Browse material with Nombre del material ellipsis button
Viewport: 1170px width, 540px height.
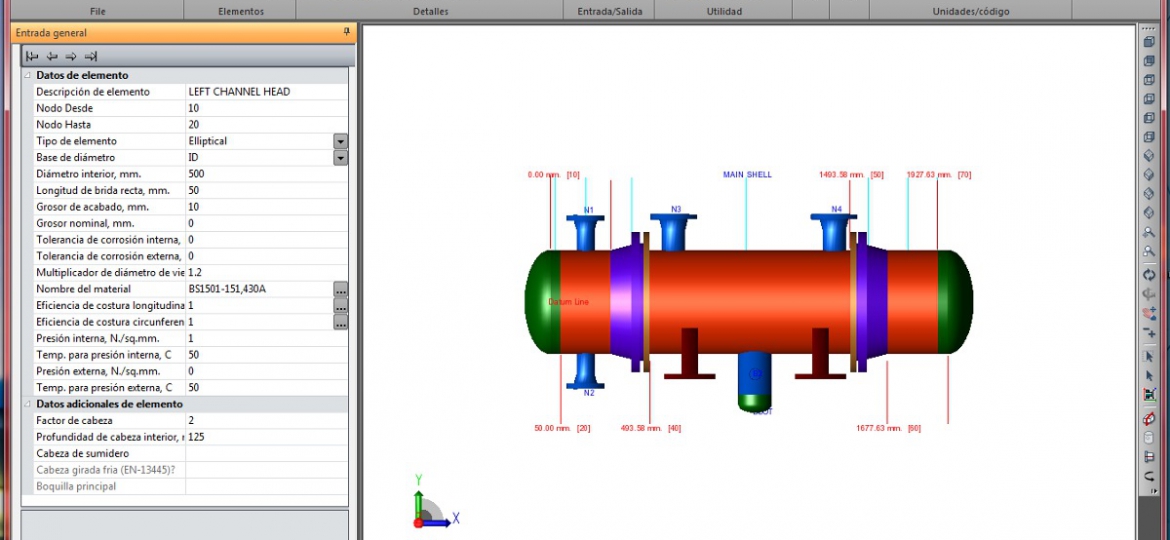tap(340, 290)
